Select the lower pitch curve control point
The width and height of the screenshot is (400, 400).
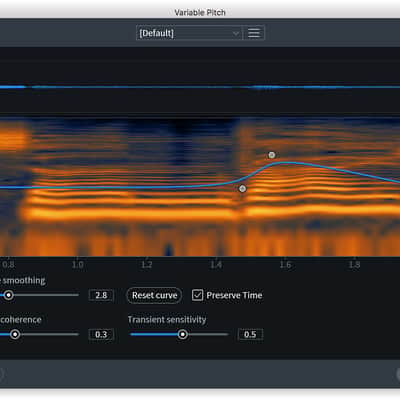[x=243, y=189]
